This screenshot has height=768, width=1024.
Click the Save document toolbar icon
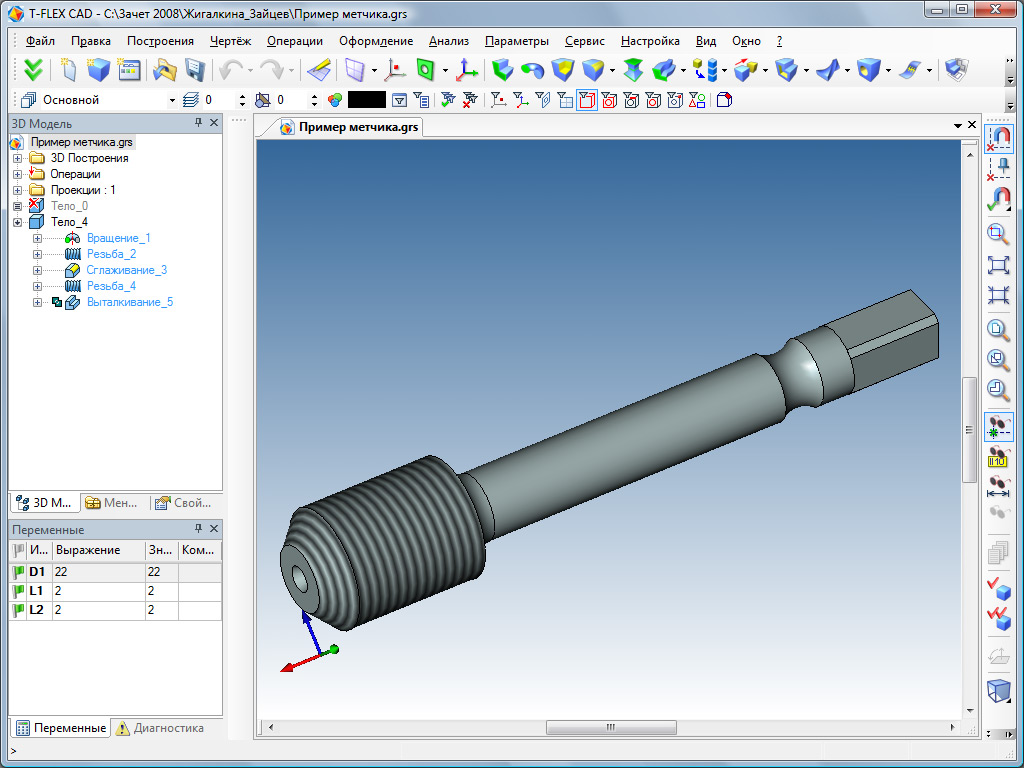194,70
